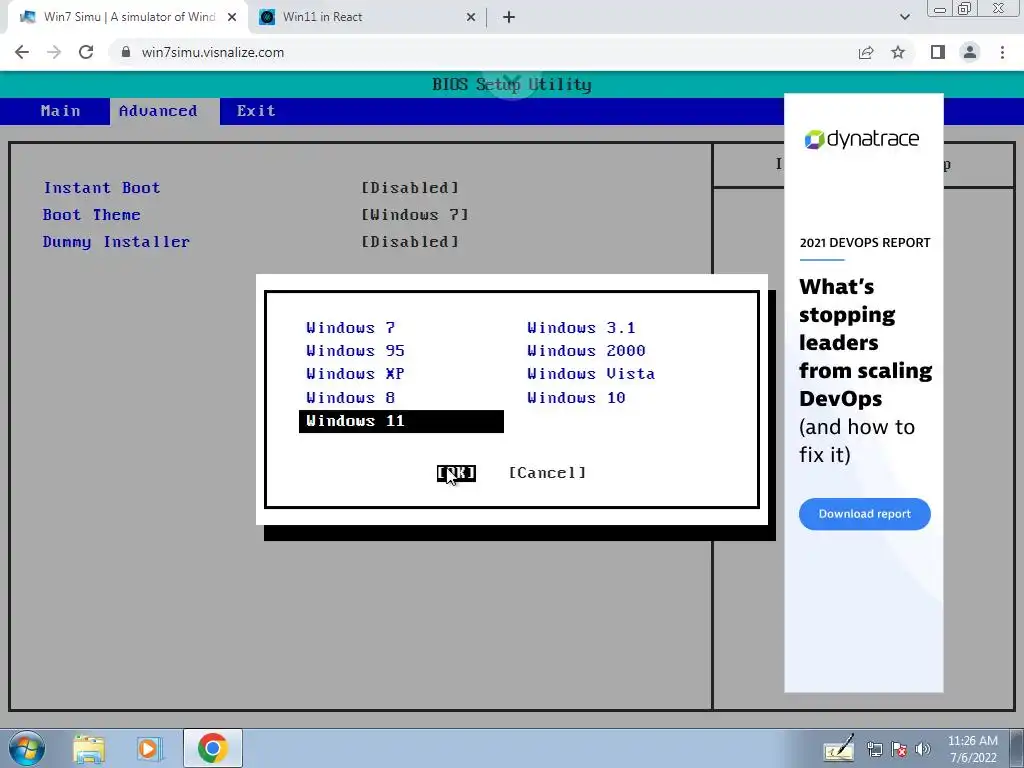The height and width of the screenshot is (768, 1024).
Task: Choose Windows 95 in theme list
Action: click(355, 351)
